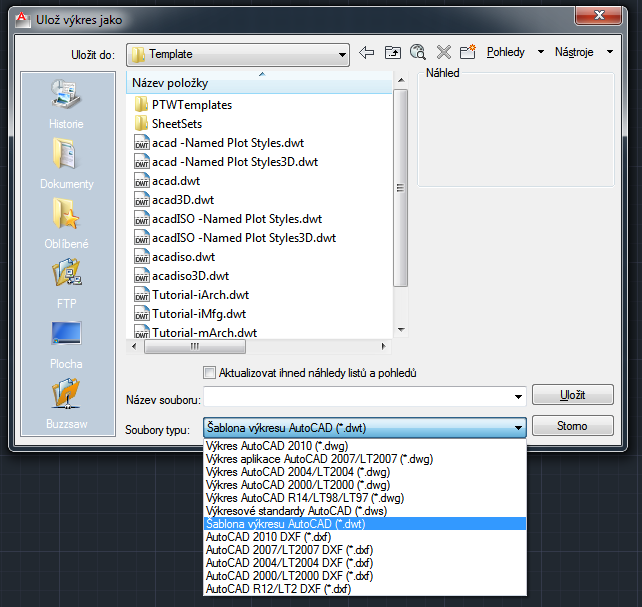Select the PTWTemplates folder
642x607 pixels.
click(x=183, y=105)
